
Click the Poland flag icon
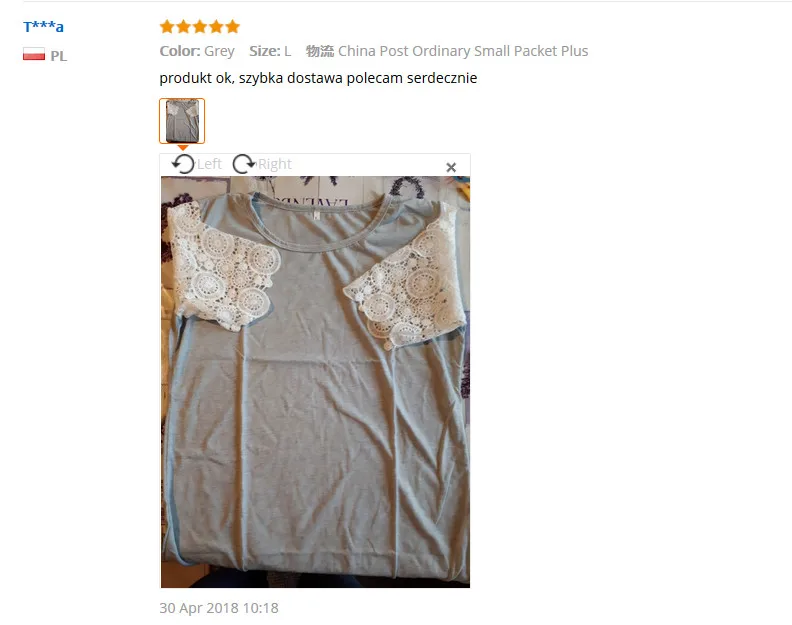pos(34,54)
